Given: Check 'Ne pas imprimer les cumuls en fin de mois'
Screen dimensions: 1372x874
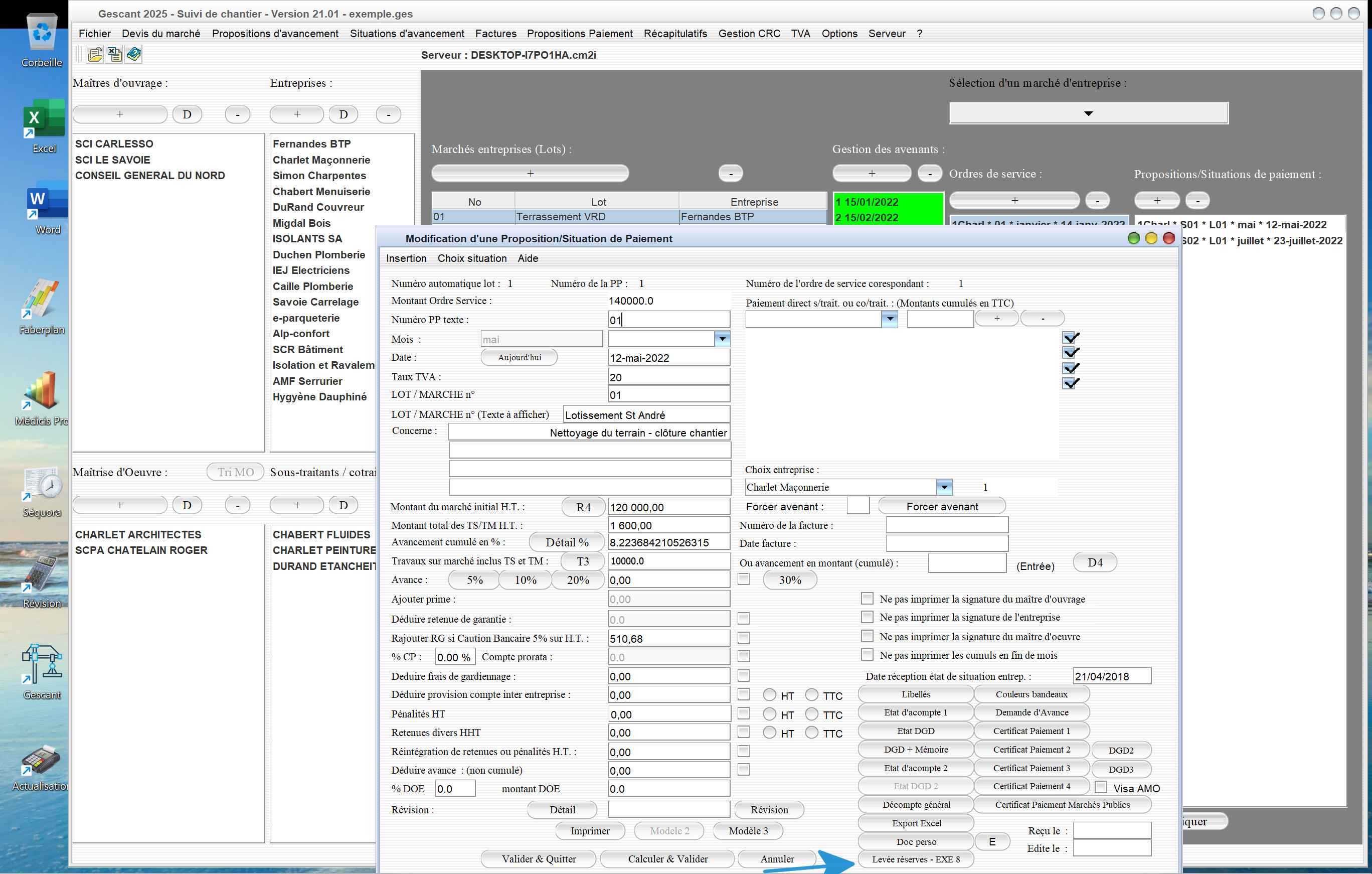Looking at the screenshot, I should coord(867,655).
